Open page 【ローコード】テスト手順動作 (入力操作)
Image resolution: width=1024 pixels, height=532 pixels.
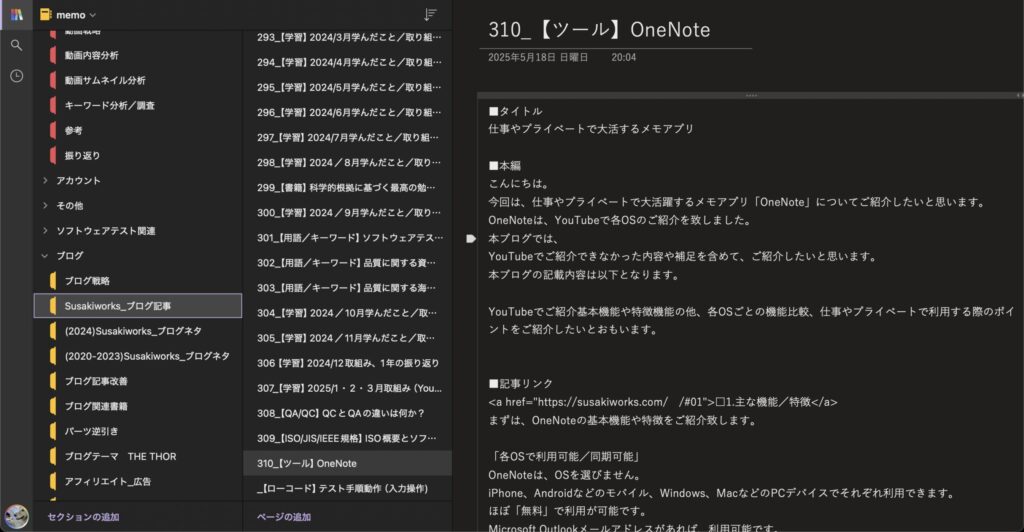tap(347, 488)
